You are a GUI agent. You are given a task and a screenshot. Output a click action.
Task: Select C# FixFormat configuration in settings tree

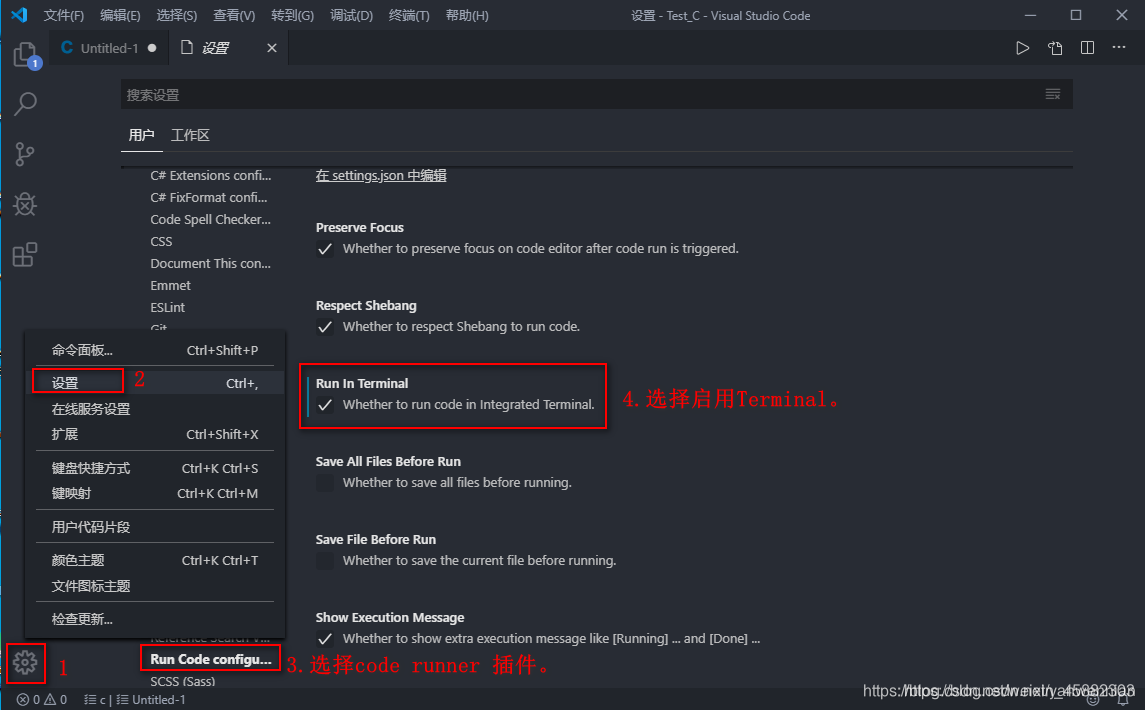tap(209, 197)
